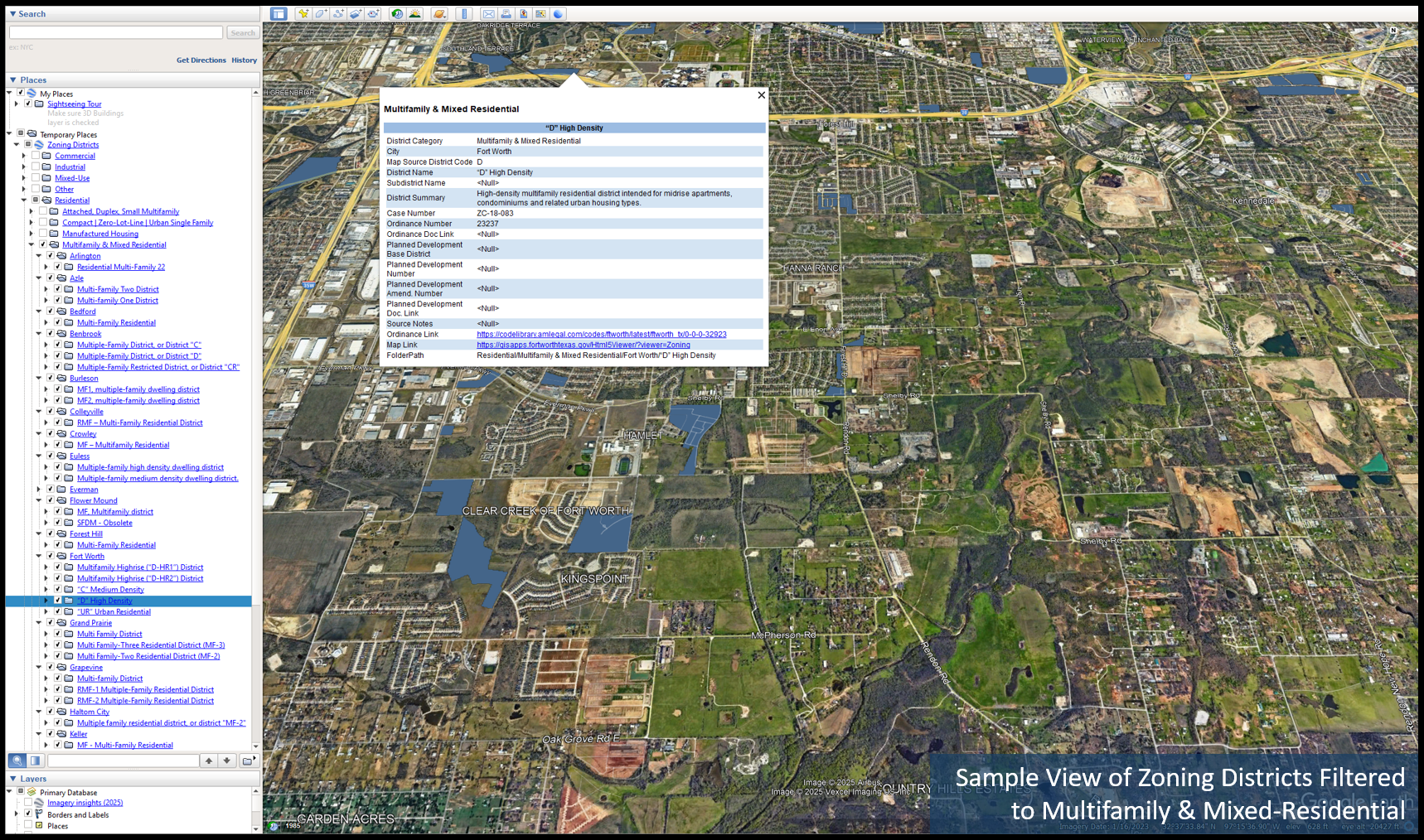This screenshot has width=1424, height=840.
Task: Enable the Imagery insights (2025) layer
Action: coord(27,802)
